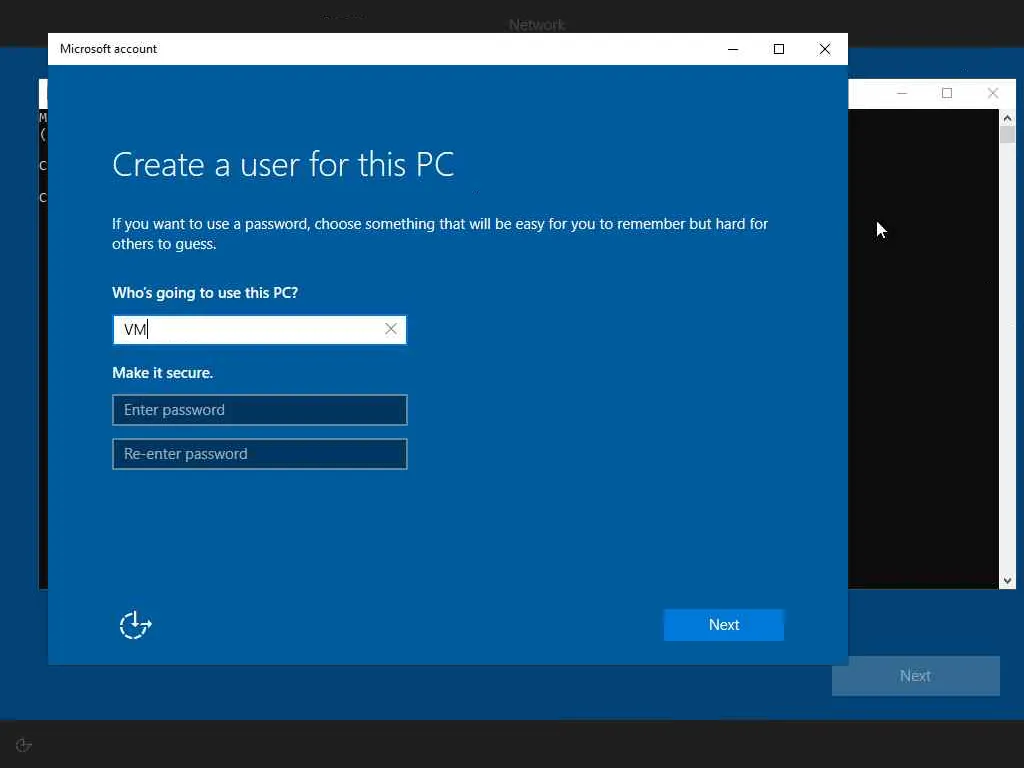Maximize the background console window

[947, 93]
